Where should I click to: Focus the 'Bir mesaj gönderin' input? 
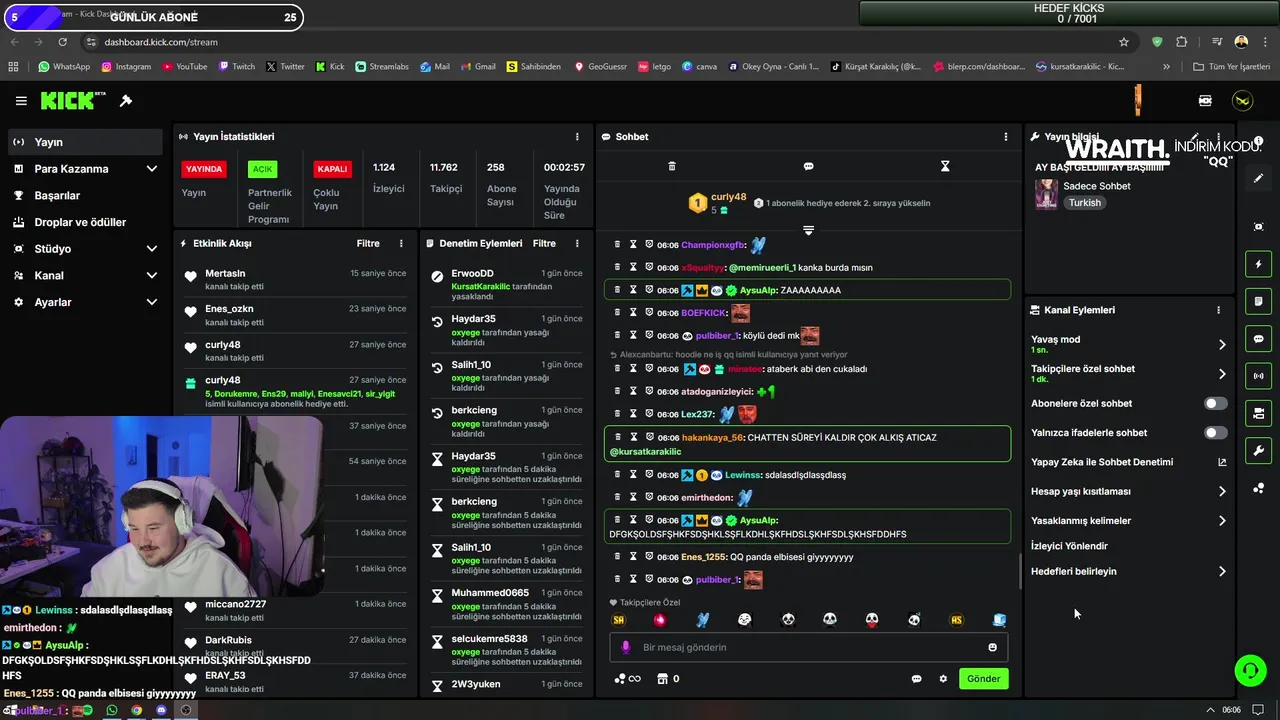808,647
